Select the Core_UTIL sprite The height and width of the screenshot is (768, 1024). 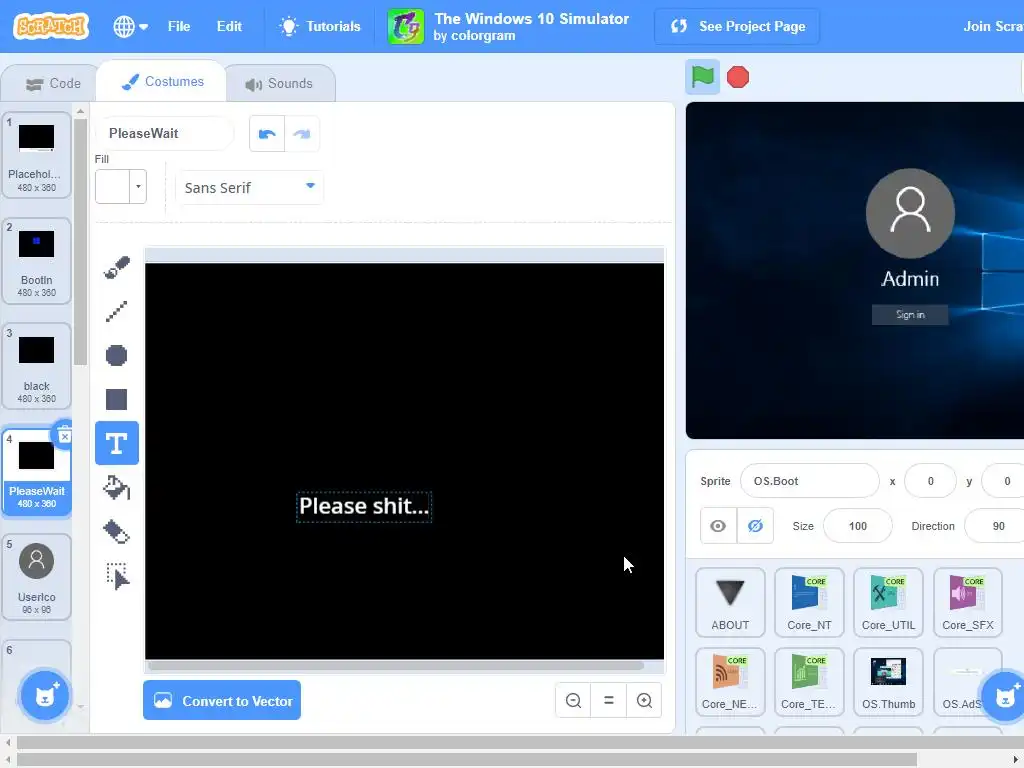888,602
